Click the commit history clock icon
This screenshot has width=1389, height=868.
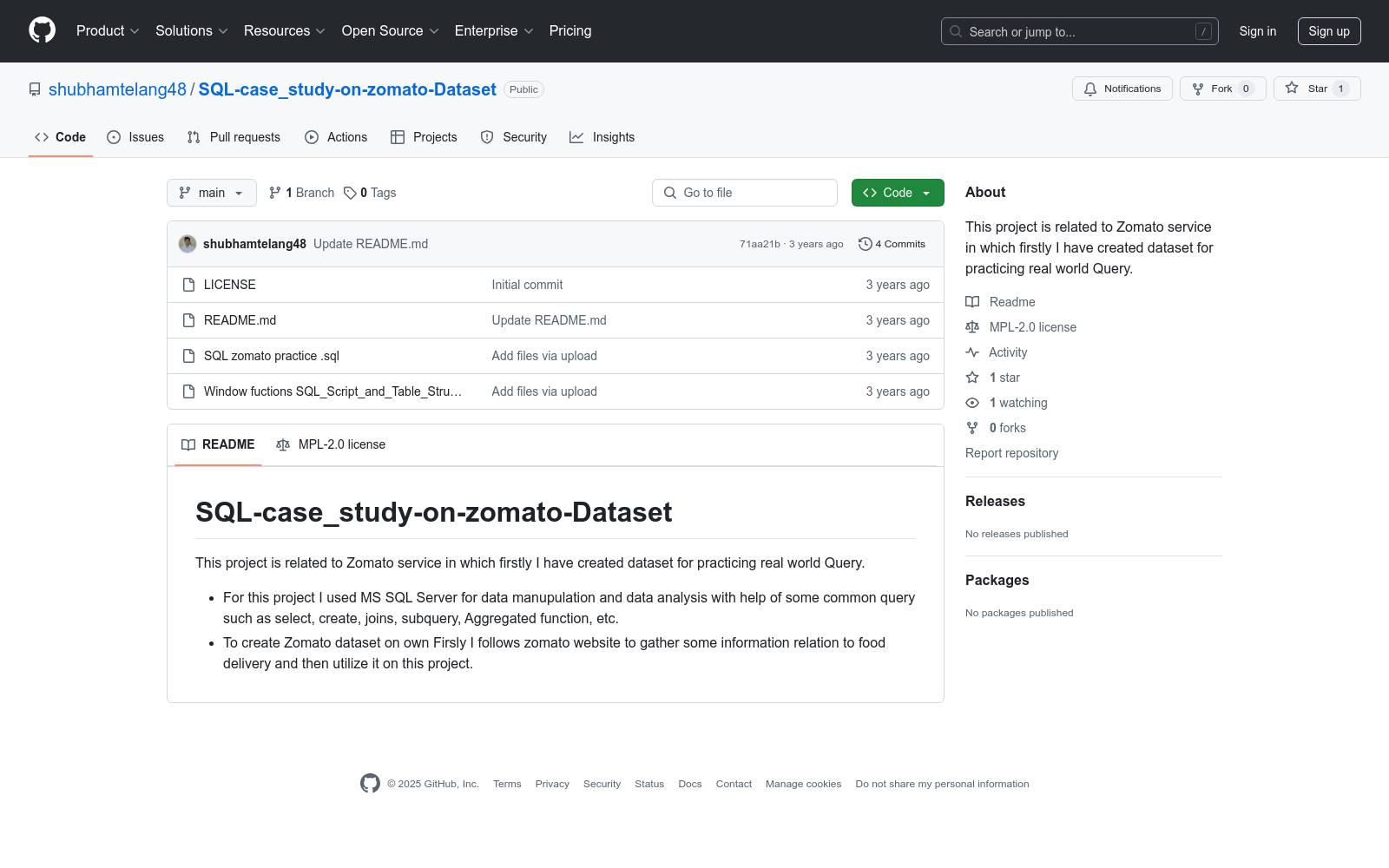point(865,244)
